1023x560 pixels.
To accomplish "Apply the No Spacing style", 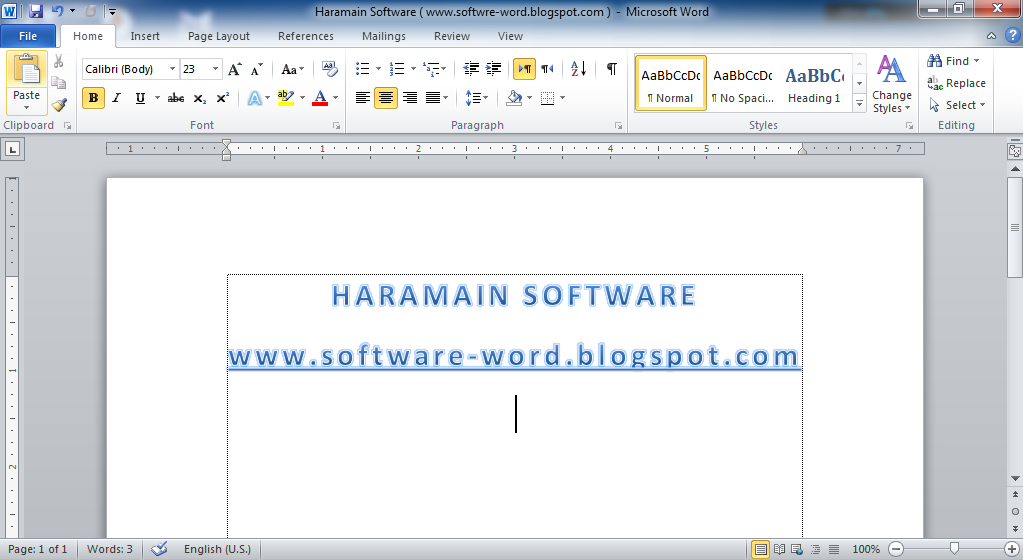I will [742, 84].
